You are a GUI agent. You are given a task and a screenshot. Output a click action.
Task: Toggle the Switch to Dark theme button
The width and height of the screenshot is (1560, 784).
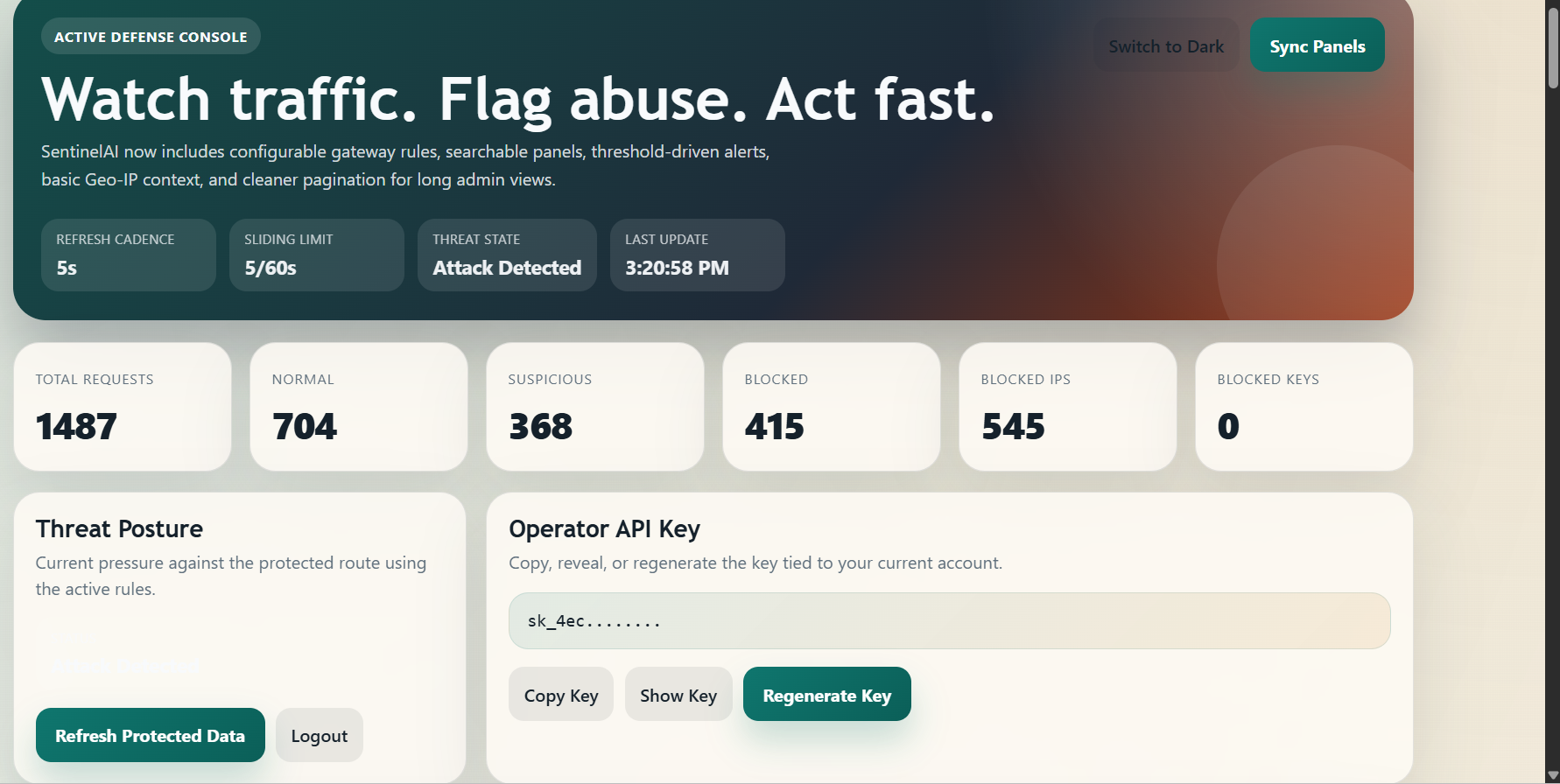tap(1166, 45)
